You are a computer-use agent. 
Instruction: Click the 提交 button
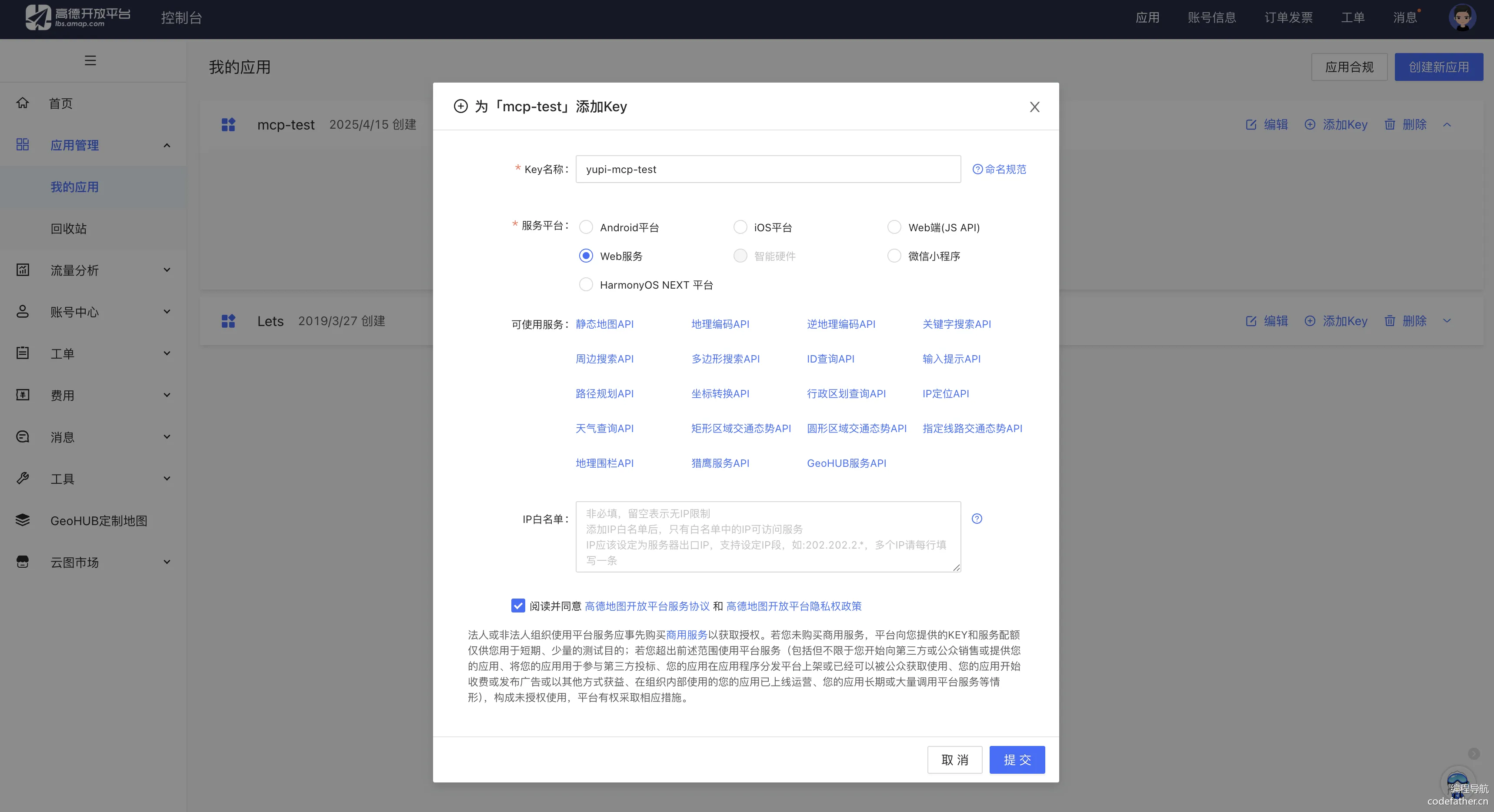(x=1017, y=760)
